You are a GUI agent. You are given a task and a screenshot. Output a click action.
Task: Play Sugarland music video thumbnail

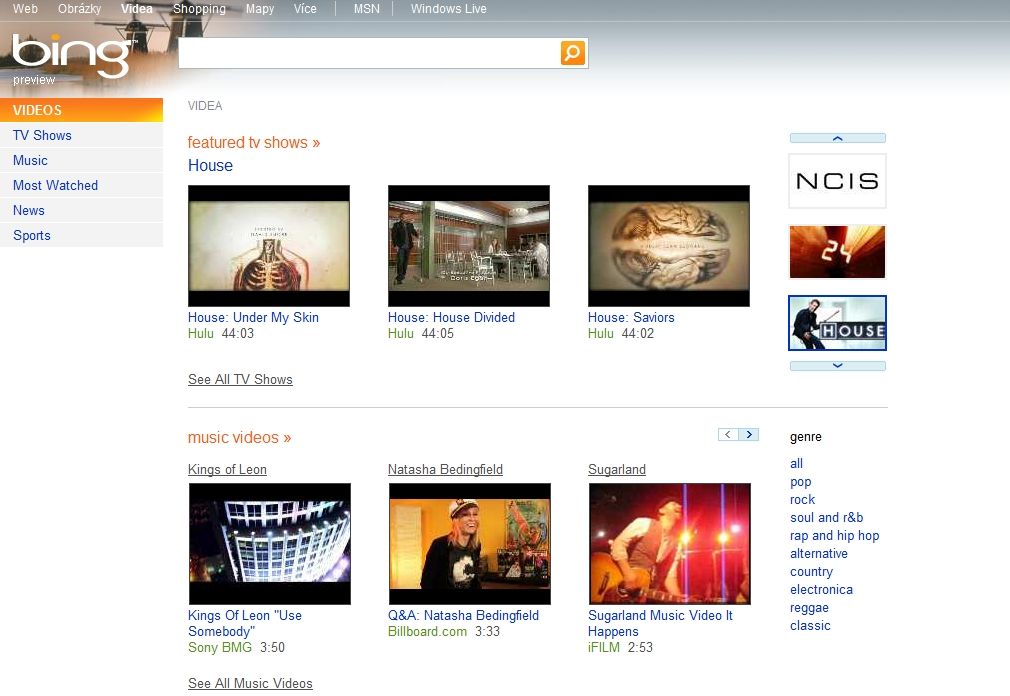pos(670,544)
